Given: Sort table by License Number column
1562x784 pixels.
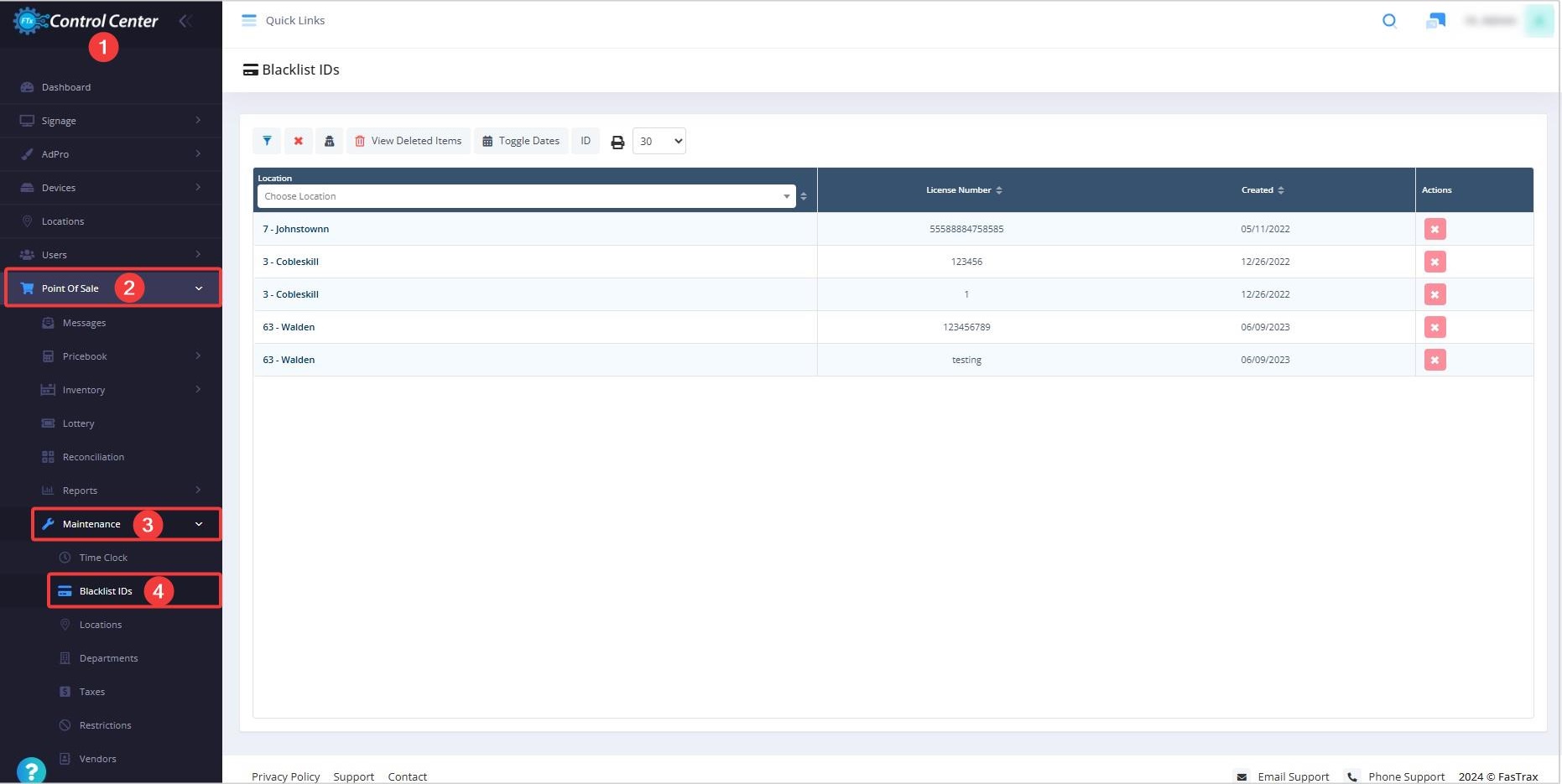Looking at the screenshot, I should click(964, 190).
